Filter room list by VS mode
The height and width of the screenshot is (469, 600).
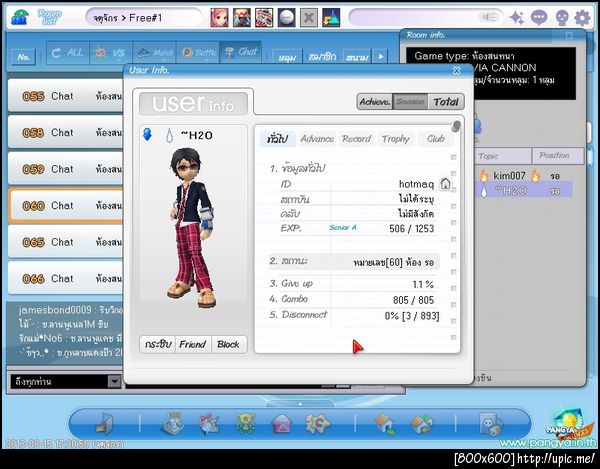tap(111, 52)
